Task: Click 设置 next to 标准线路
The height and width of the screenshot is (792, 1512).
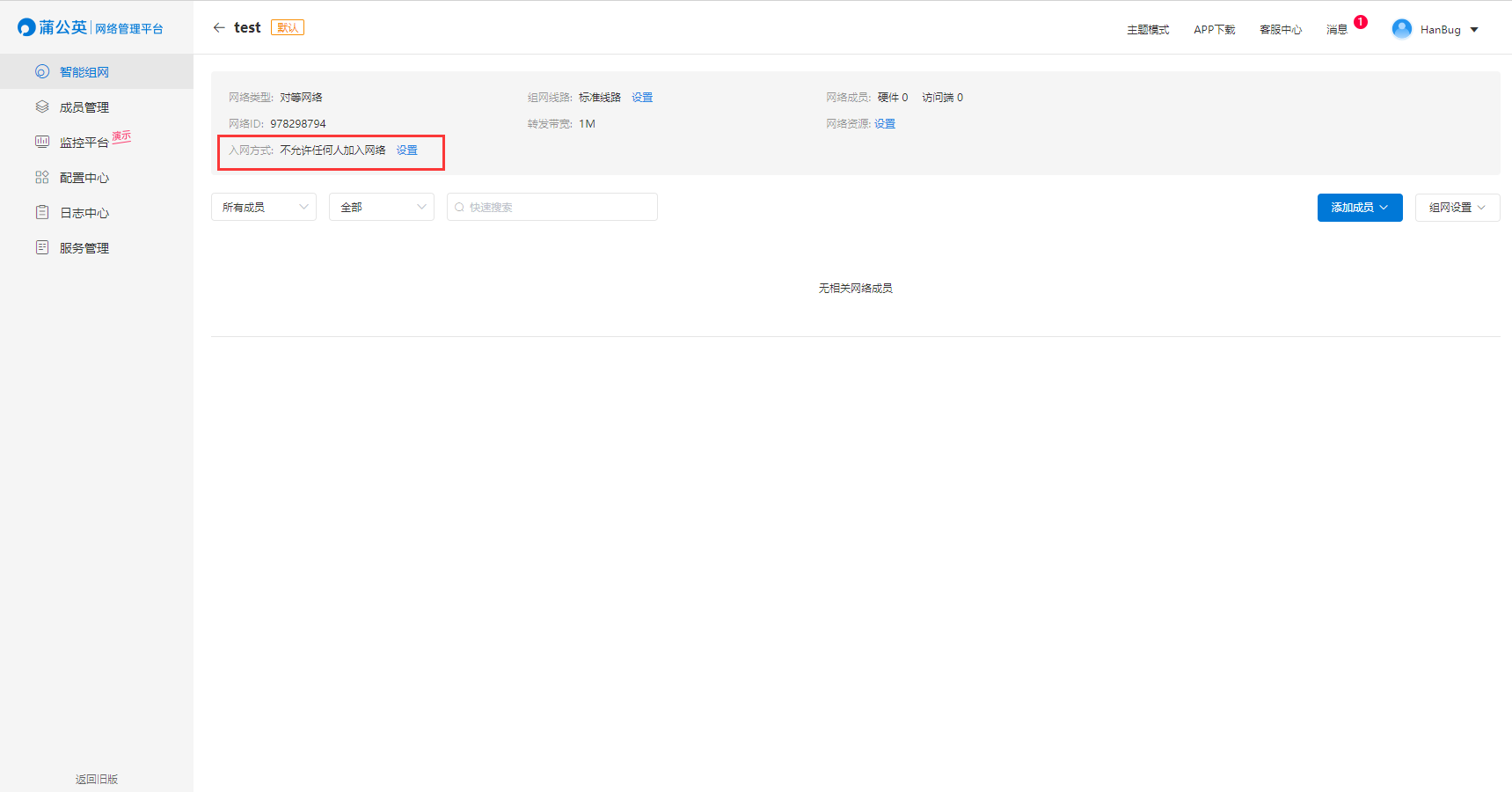Action: click(642, 98)
